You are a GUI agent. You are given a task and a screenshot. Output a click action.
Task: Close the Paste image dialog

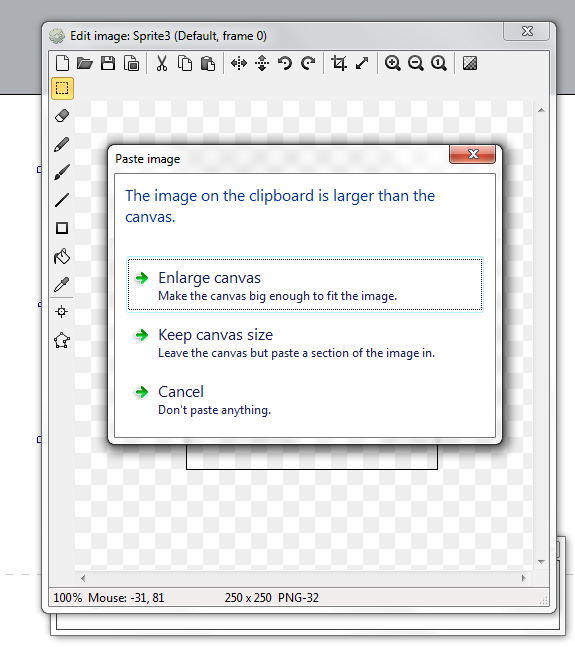point(472,154)
